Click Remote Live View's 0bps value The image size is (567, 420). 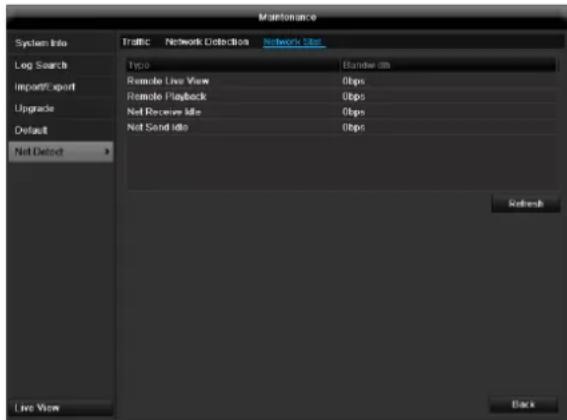tap(353, 81)
